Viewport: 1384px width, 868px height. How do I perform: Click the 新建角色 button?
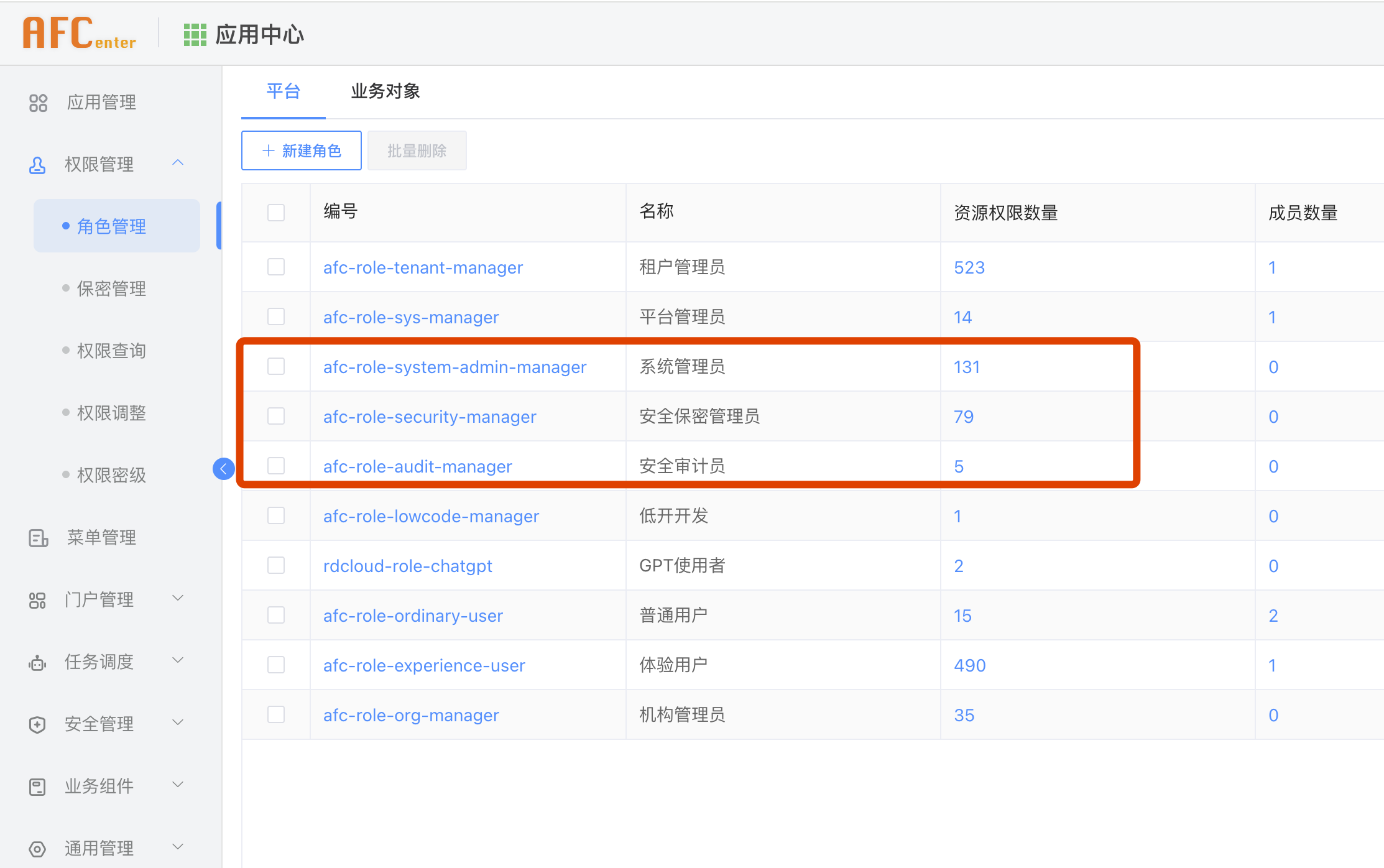[x=302, y=150]
